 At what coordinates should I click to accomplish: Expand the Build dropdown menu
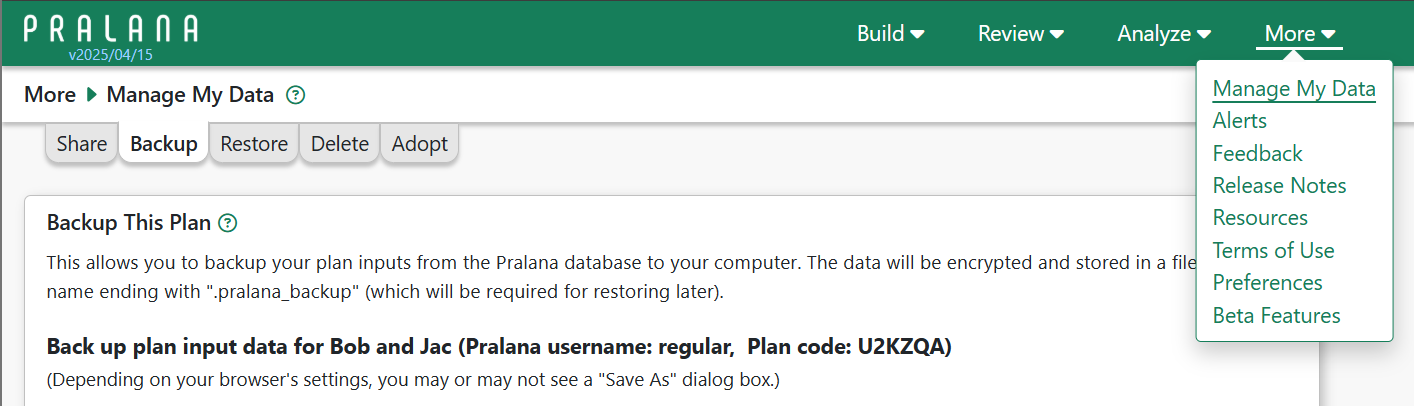[890, 33]
